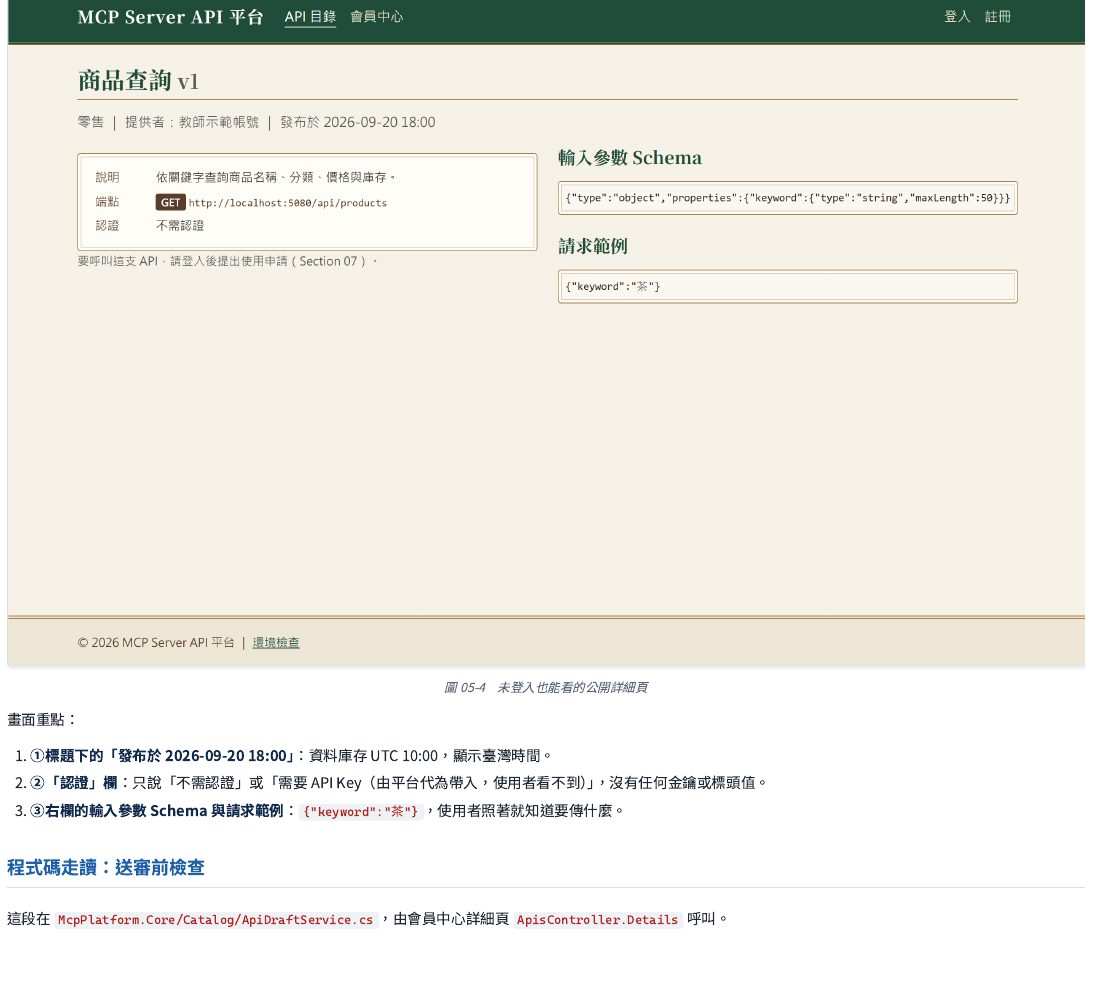Click the note 要呼叫這支 API 請登入後提出使用申請
This screenshot has width=1093, height=983.
point(227,261)
